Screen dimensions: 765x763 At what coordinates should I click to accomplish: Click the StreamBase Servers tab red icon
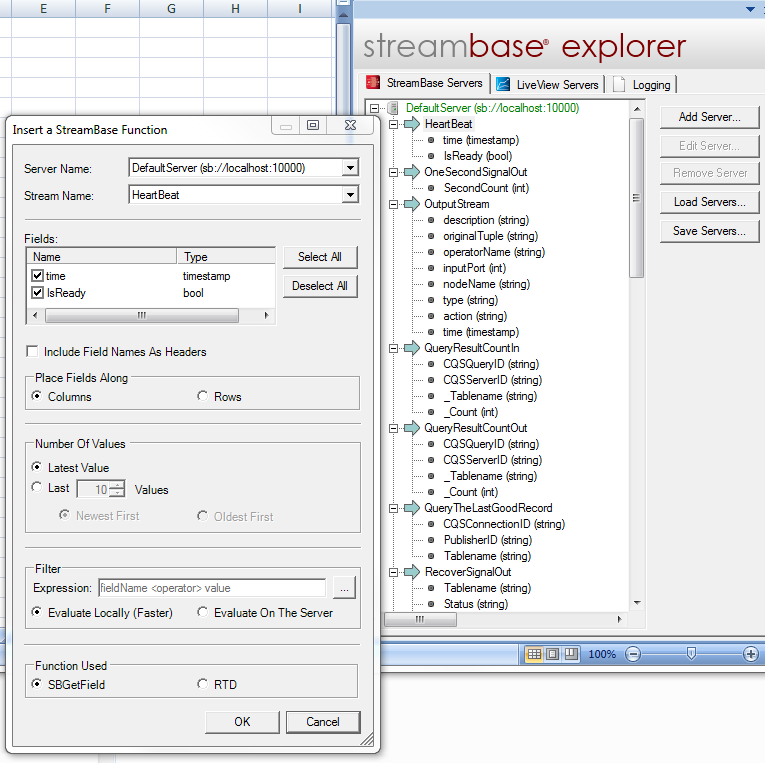(x=373, y=82)
